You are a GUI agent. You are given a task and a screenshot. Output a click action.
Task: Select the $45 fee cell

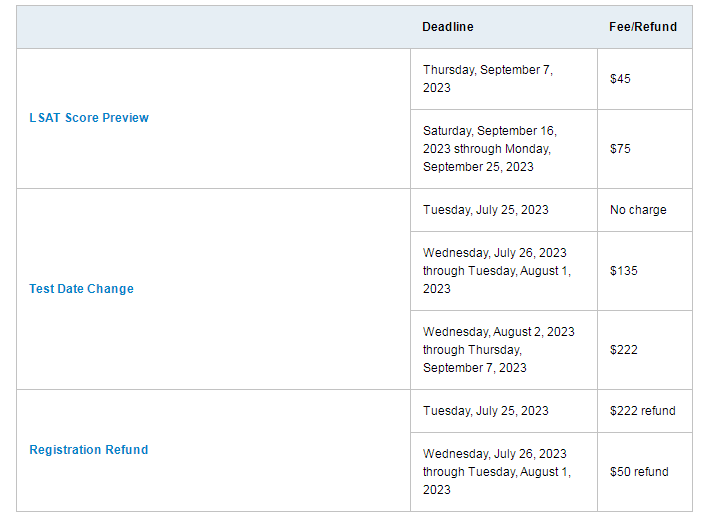tap(645, 79)
